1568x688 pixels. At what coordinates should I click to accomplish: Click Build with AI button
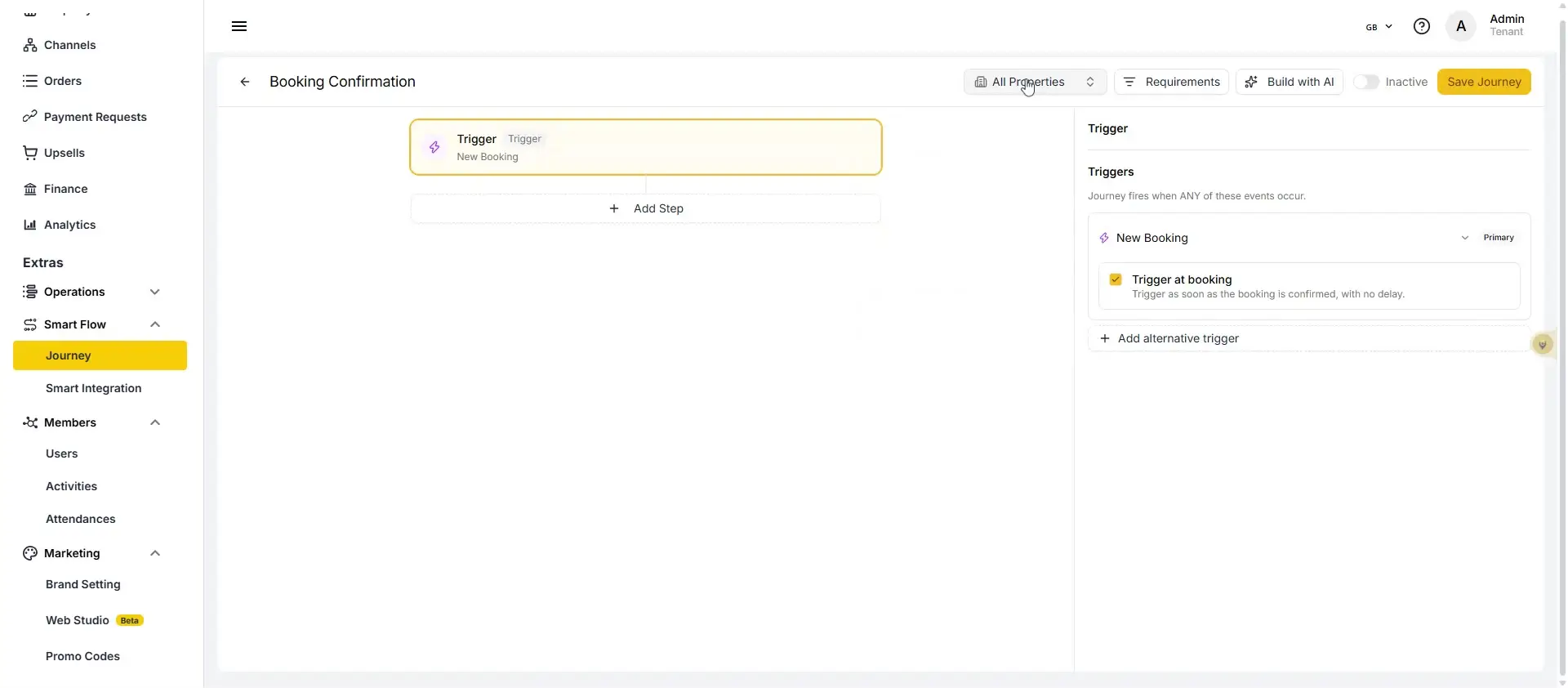coord(1289,82)
